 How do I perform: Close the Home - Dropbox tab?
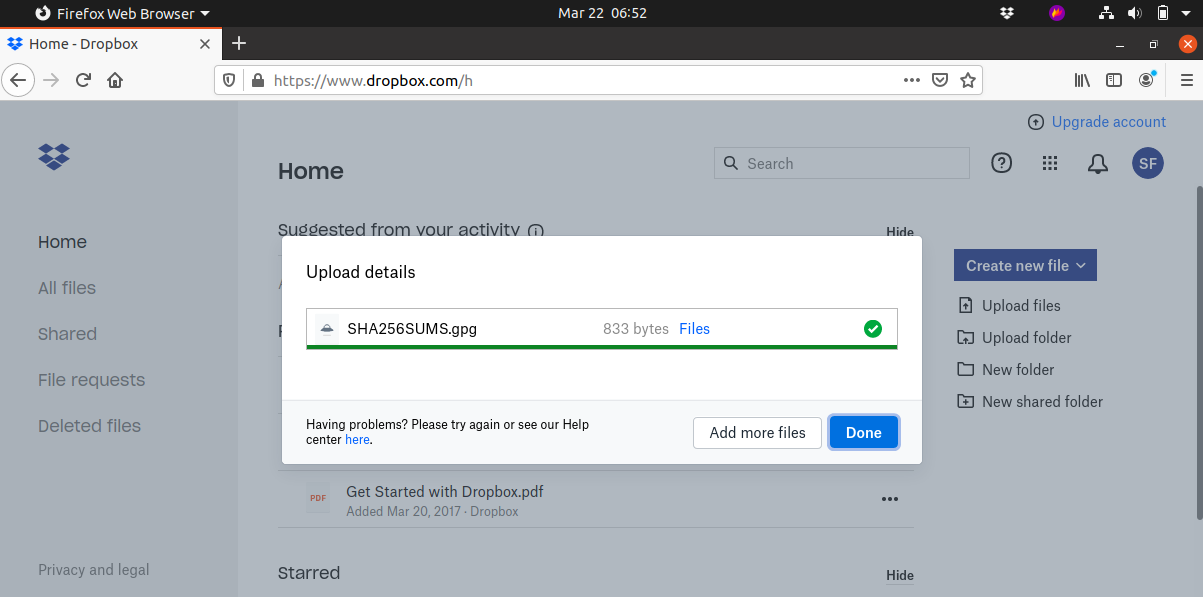pos(205,44)
